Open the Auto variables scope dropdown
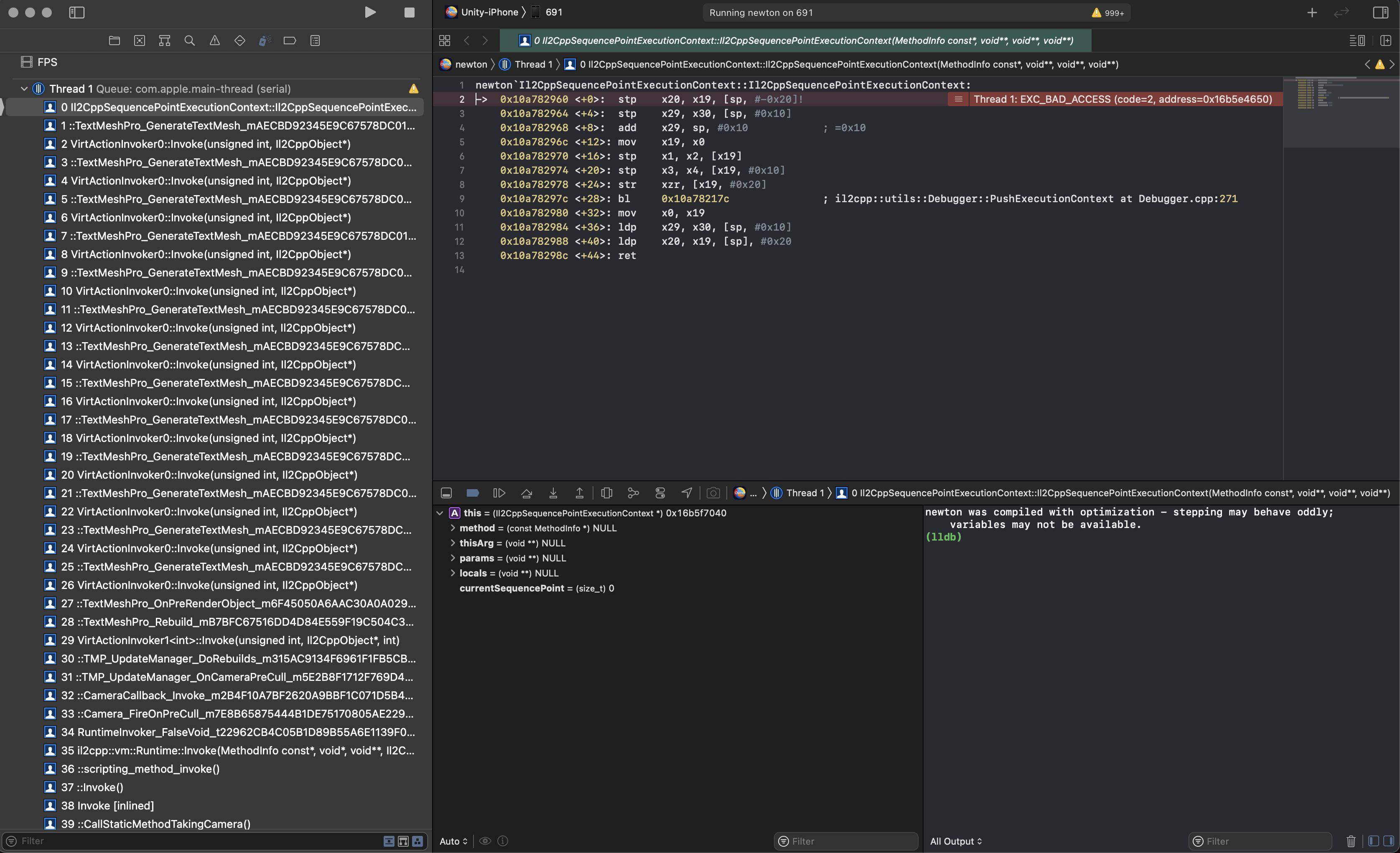1400x853 pixels. coord(453,841)
